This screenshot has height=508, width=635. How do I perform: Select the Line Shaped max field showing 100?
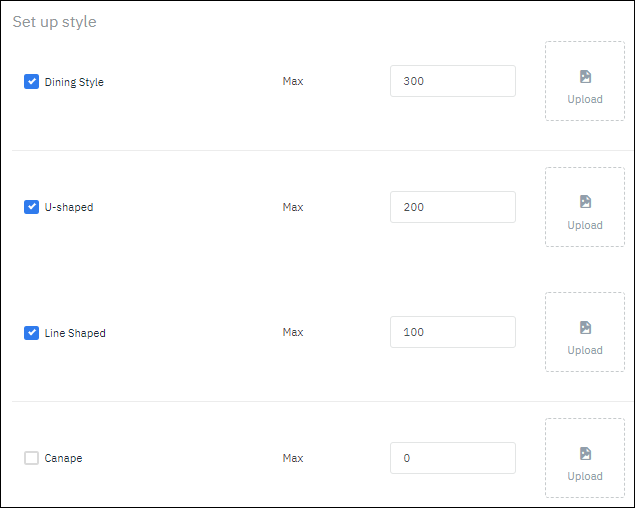(x=452, y=332)
